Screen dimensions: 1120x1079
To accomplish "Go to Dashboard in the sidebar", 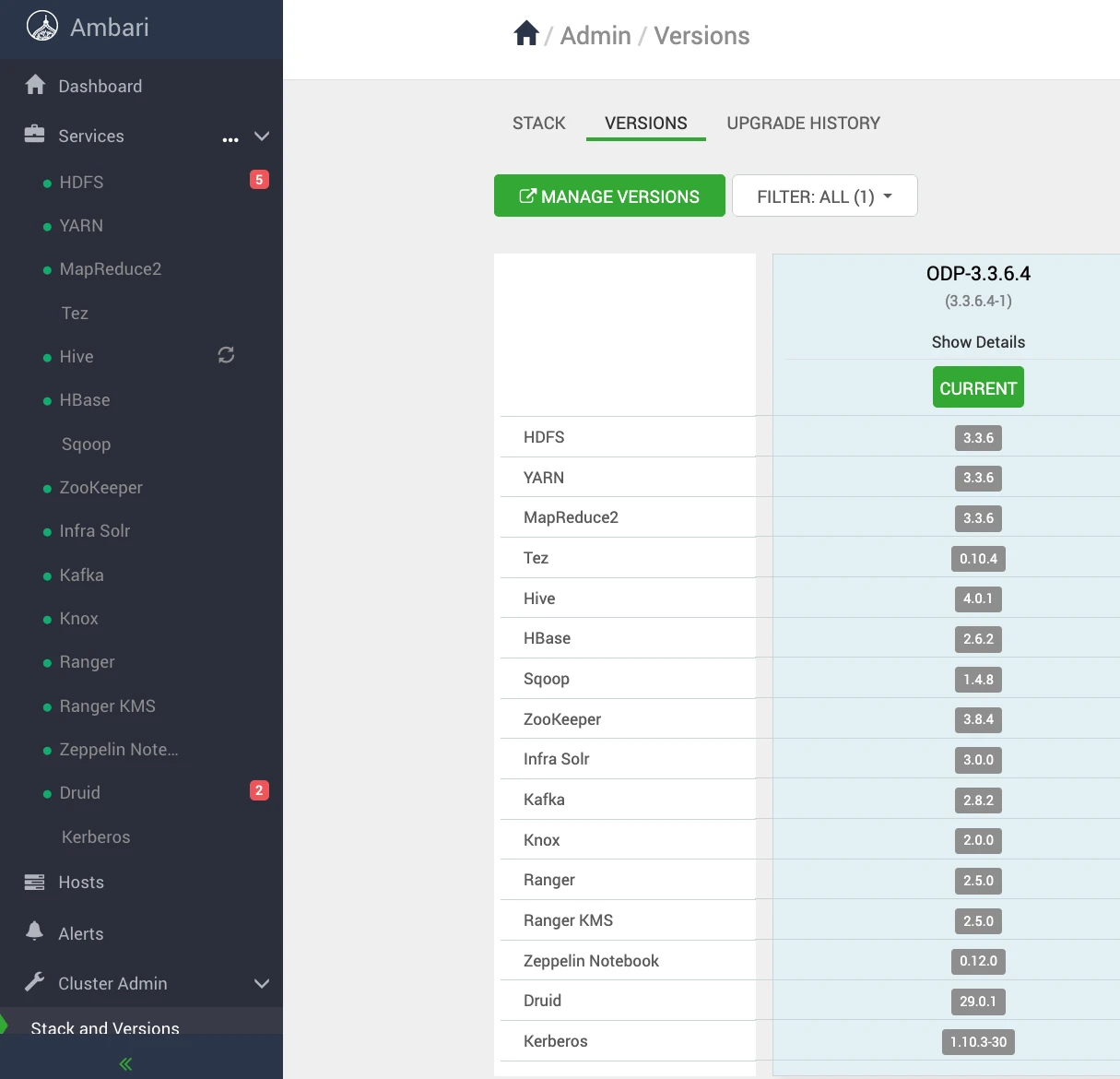I will 100,87.
